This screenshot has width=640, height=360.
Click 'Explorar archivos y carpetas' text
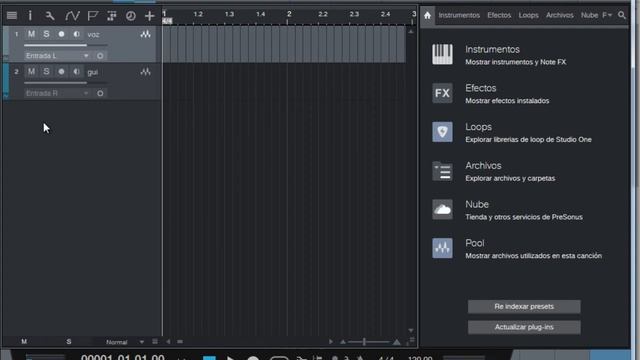510,178
